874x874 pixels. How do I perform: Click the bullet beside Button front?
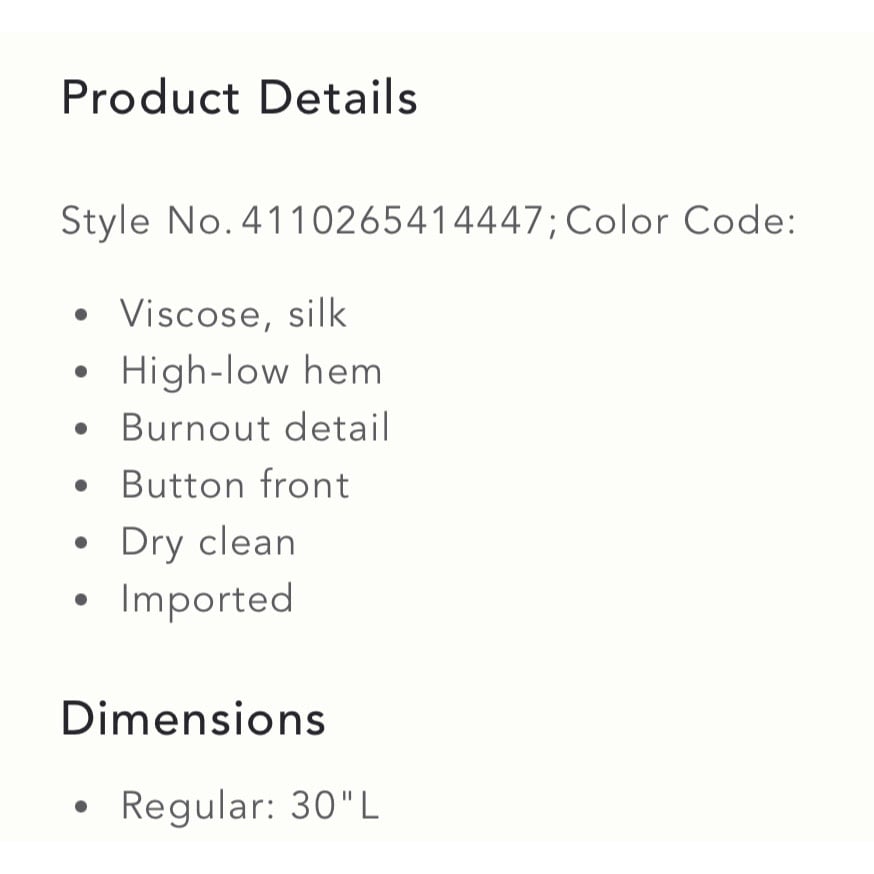[x=81, y=485]
